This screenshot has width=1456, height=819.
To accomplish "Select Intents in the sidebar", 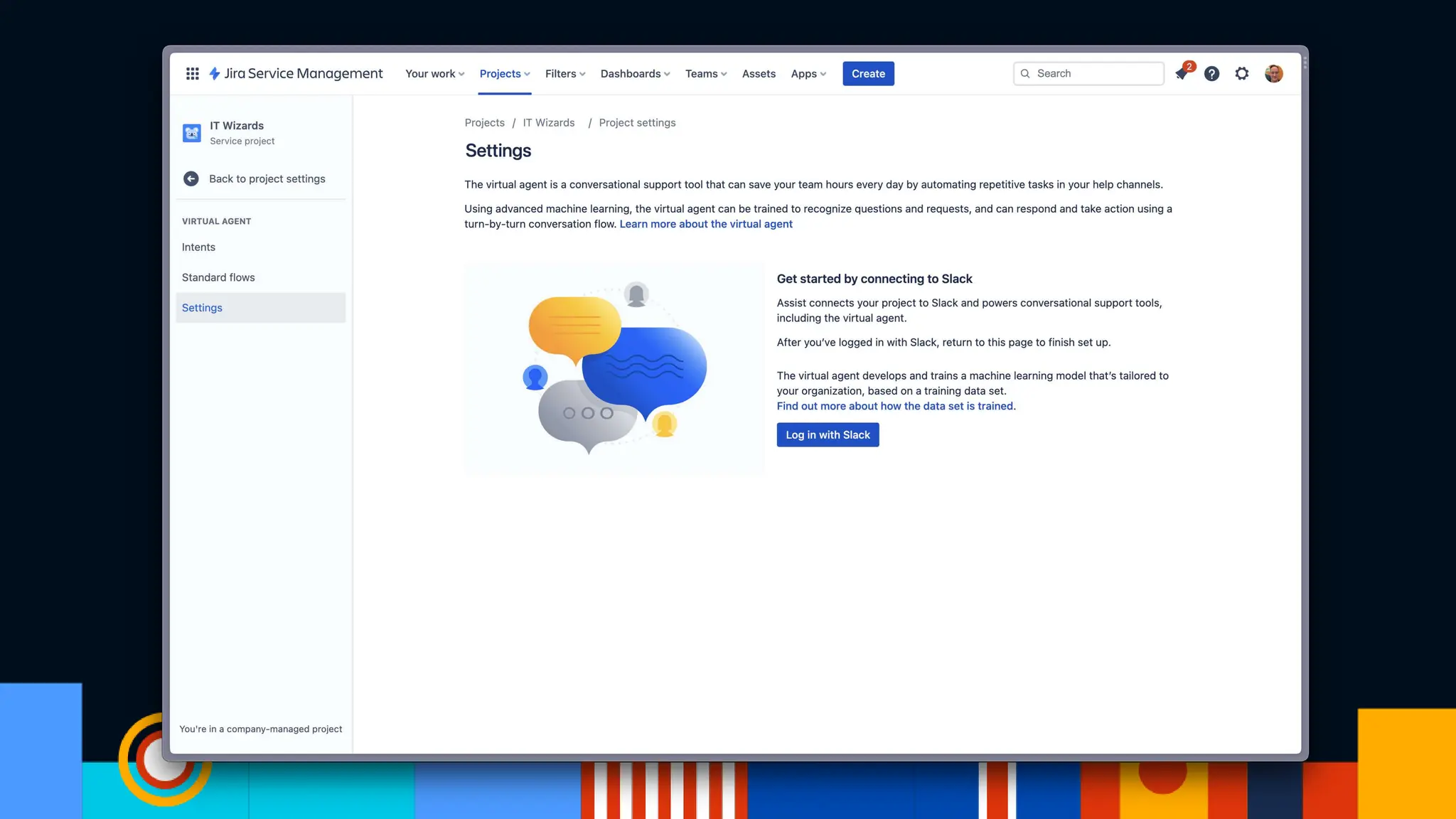I will tap(198, 247).
